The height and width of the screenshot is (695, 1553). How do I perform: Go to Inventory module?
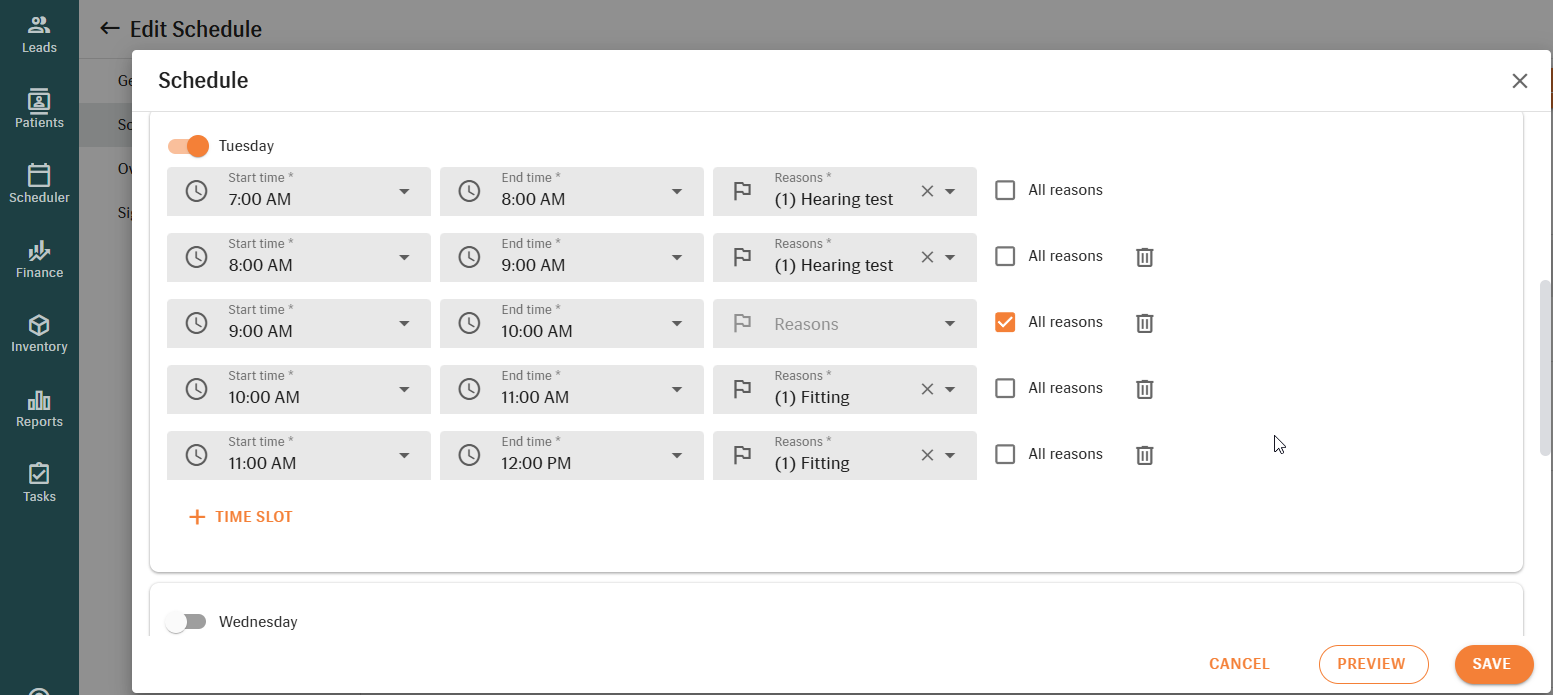point(39,333)
